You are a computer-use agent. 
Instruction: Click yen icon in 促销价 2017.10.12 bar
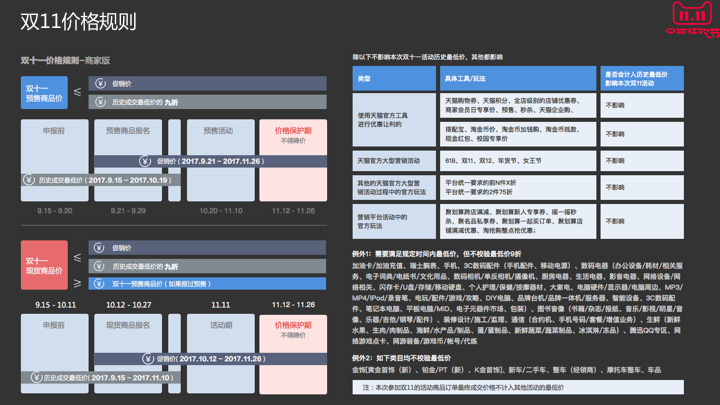click(x=147, y=359)
